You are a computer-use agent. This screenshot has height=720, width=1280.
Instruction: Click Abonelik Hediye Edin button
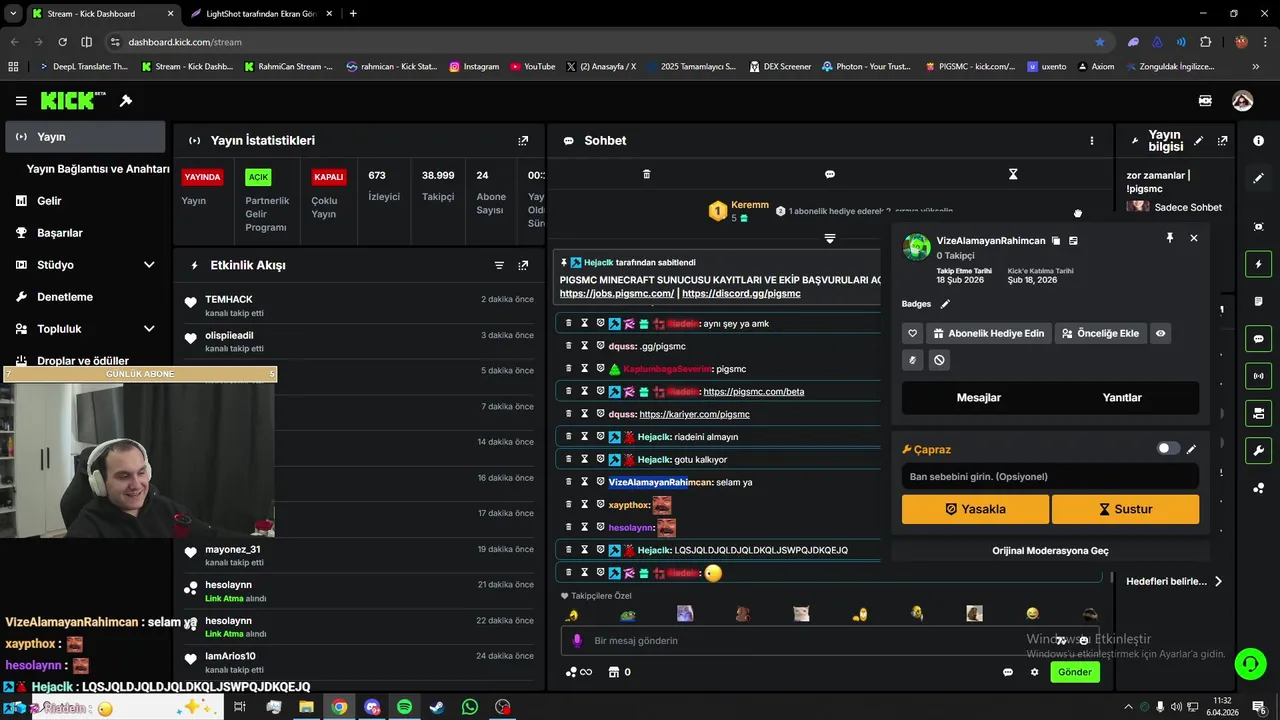pos(988,333)
